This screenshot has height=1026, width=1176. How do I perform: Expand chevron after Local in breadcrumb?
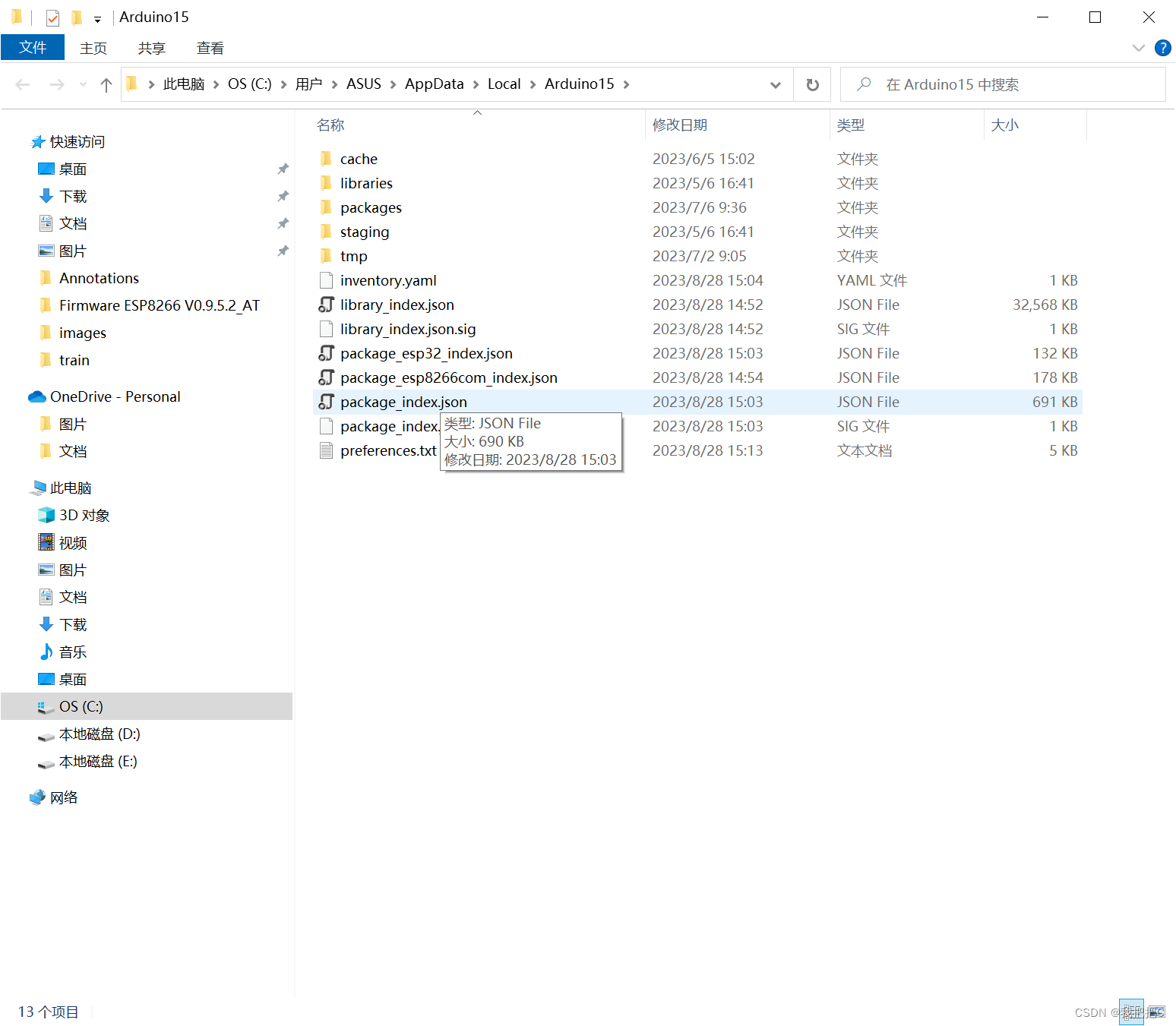533,84
